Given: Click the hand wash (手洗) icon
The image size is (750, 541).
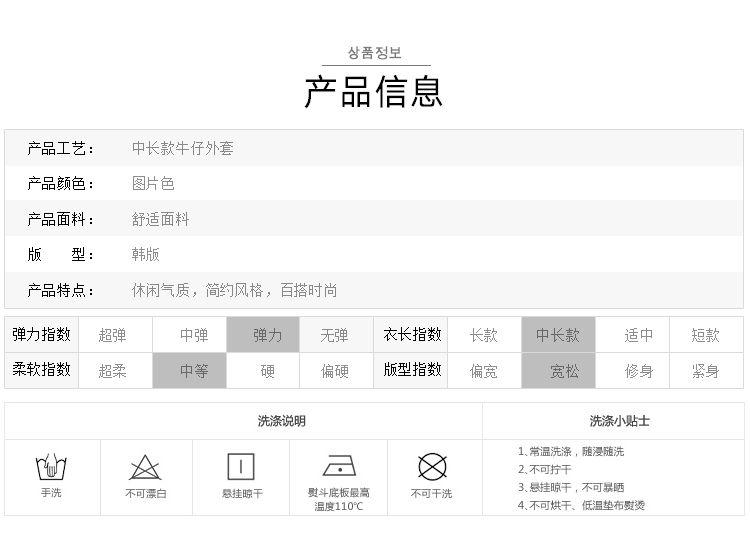Looking at the screenshot, I should [x=51, y=467].
